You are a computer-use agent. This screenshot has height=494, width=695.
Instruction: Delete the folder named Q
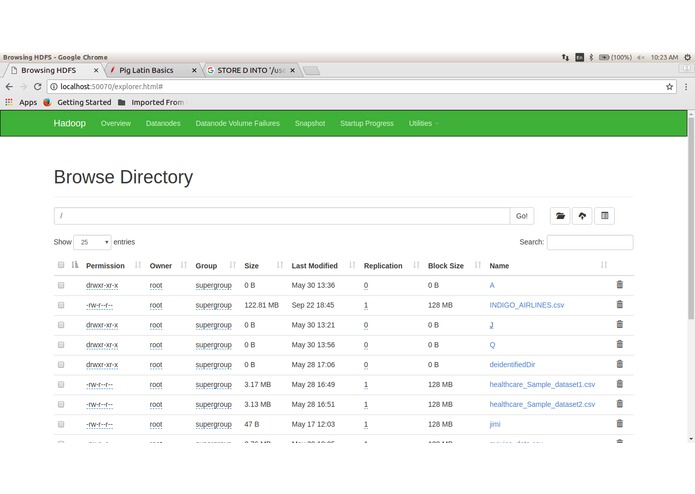[x=620, y=344]
